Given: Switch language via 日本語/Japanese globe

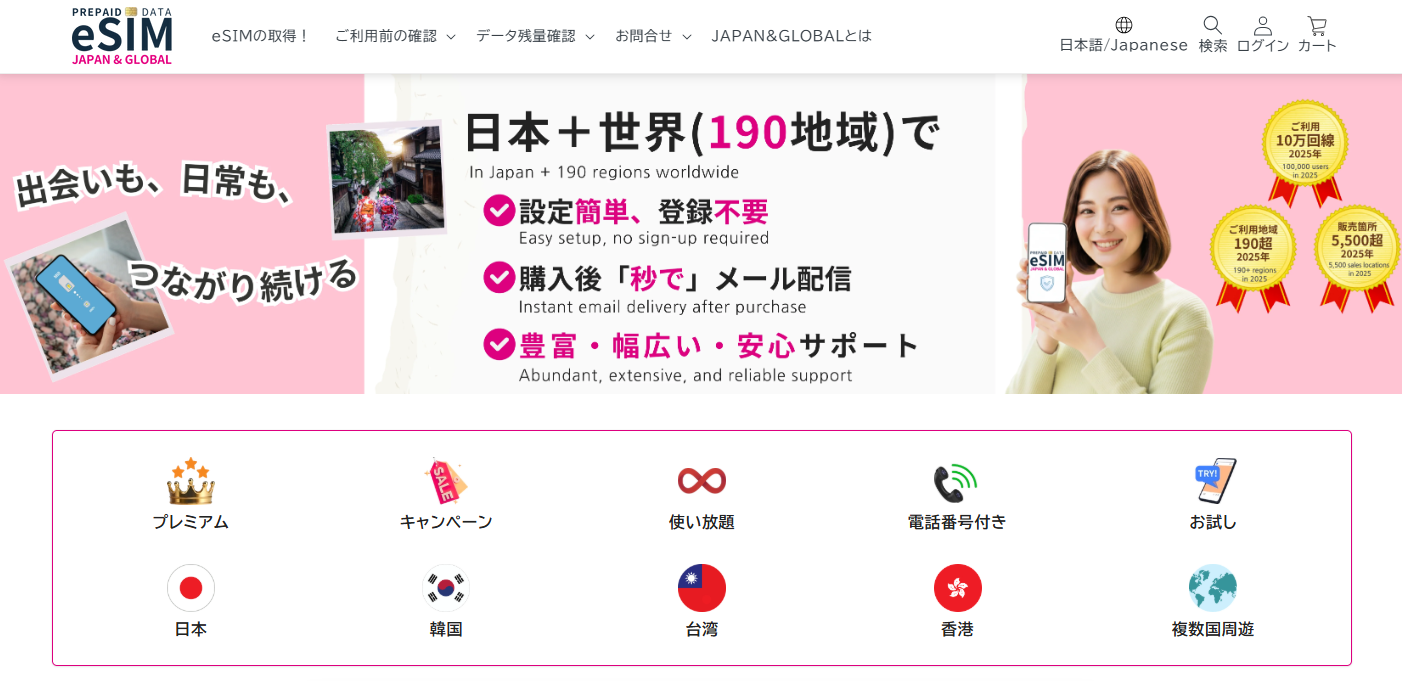Looking at the screenshot, I should [1124, 25].
